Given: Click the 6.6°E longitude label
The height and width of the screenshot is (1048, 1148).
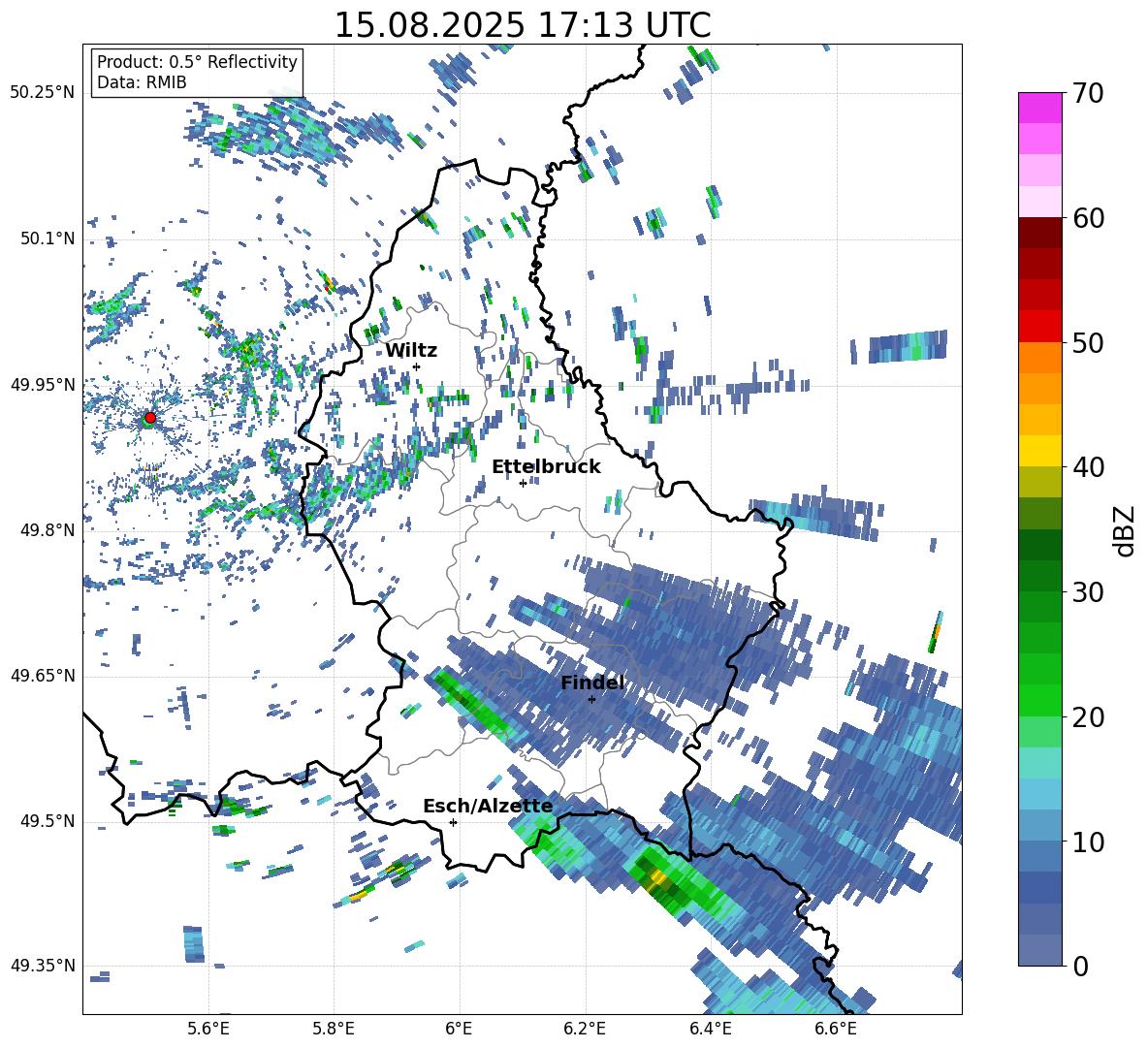Looking at the screenshot, I should coord(836,1029).
